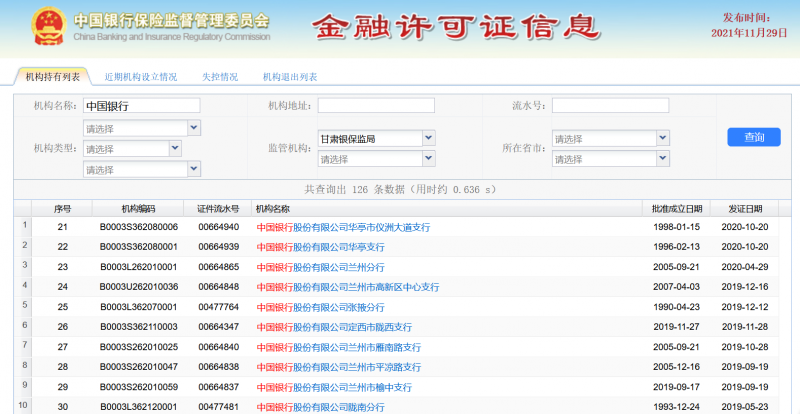800x414 pixels.
Task: Switch to 机构退出列表 tab
Action: (x=290, y=77)
